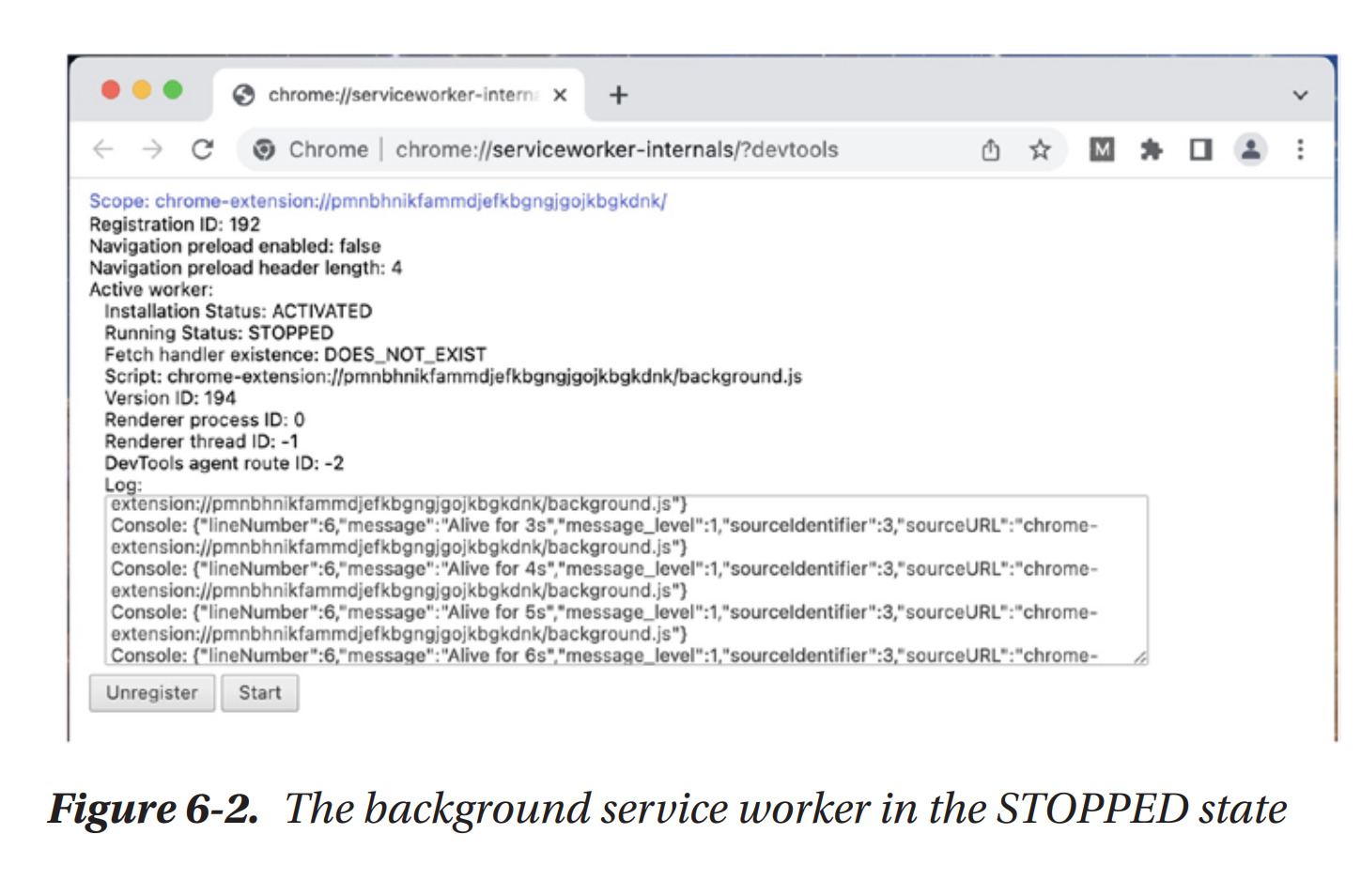Open the M extension icon

pyautogui.click(x=1102, y=149)
